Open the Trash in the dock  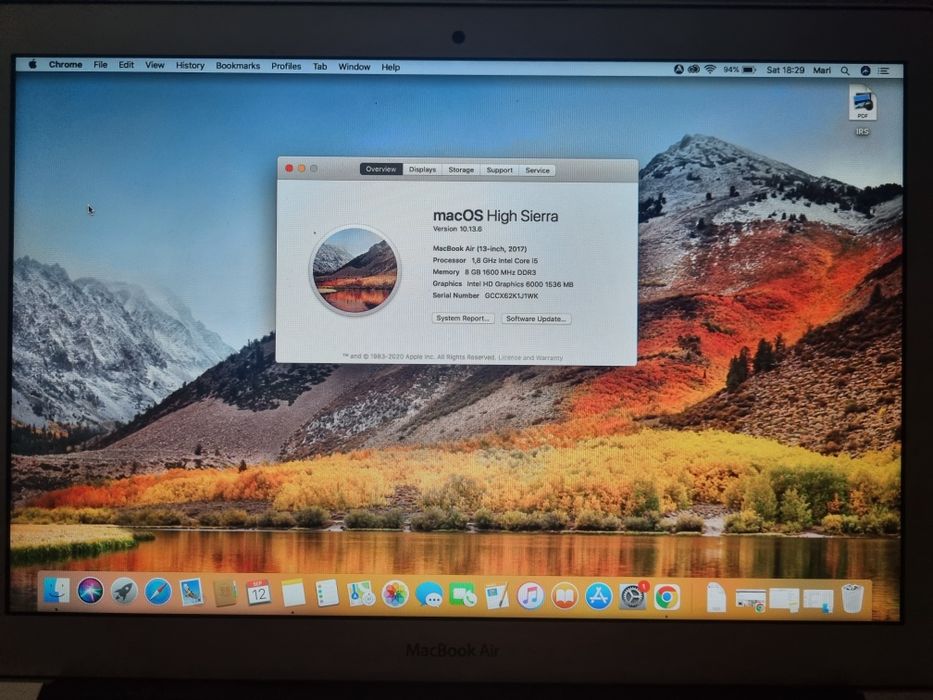[852, 598]
